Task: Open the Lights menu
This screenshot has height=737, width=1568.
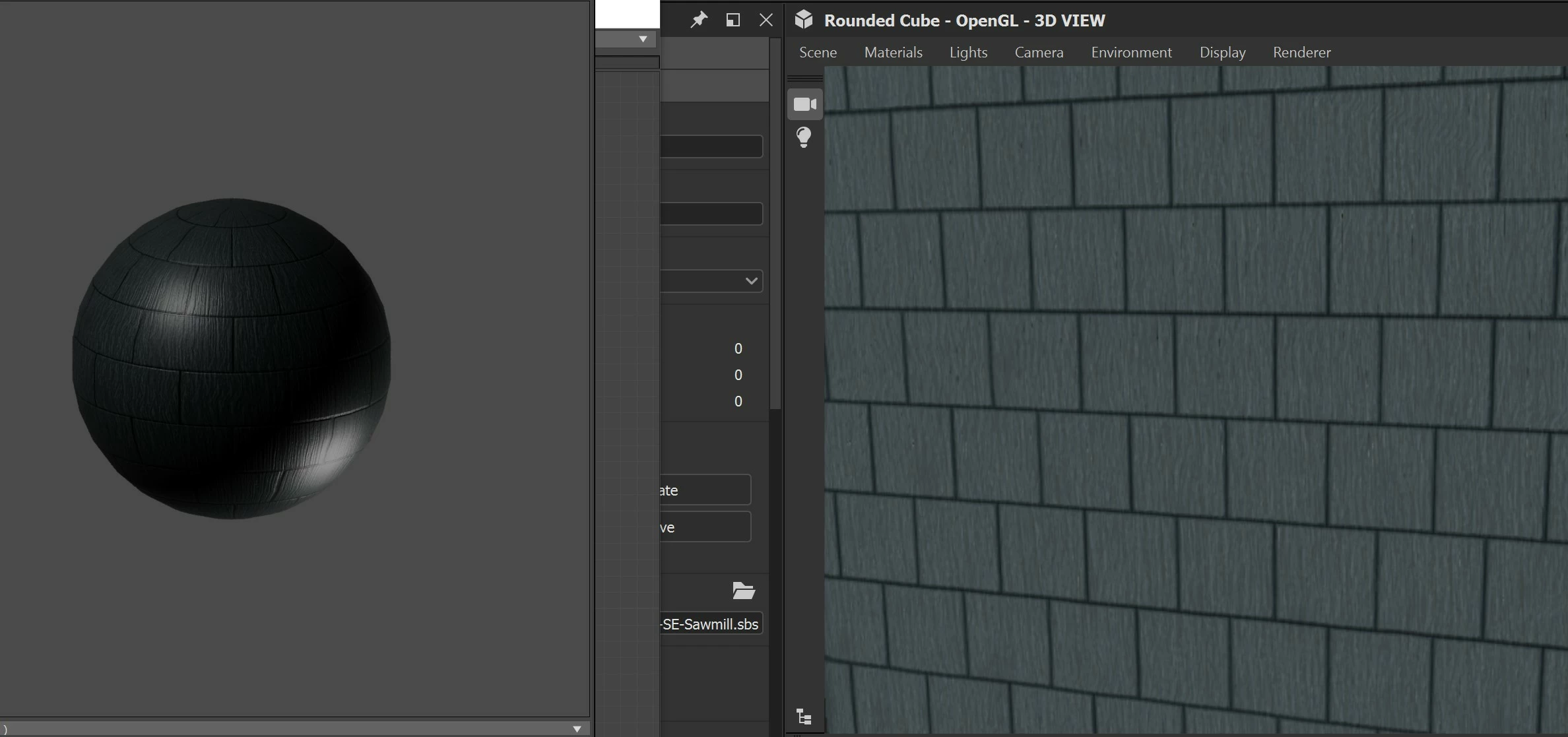Action: click(x=968, y=52)
